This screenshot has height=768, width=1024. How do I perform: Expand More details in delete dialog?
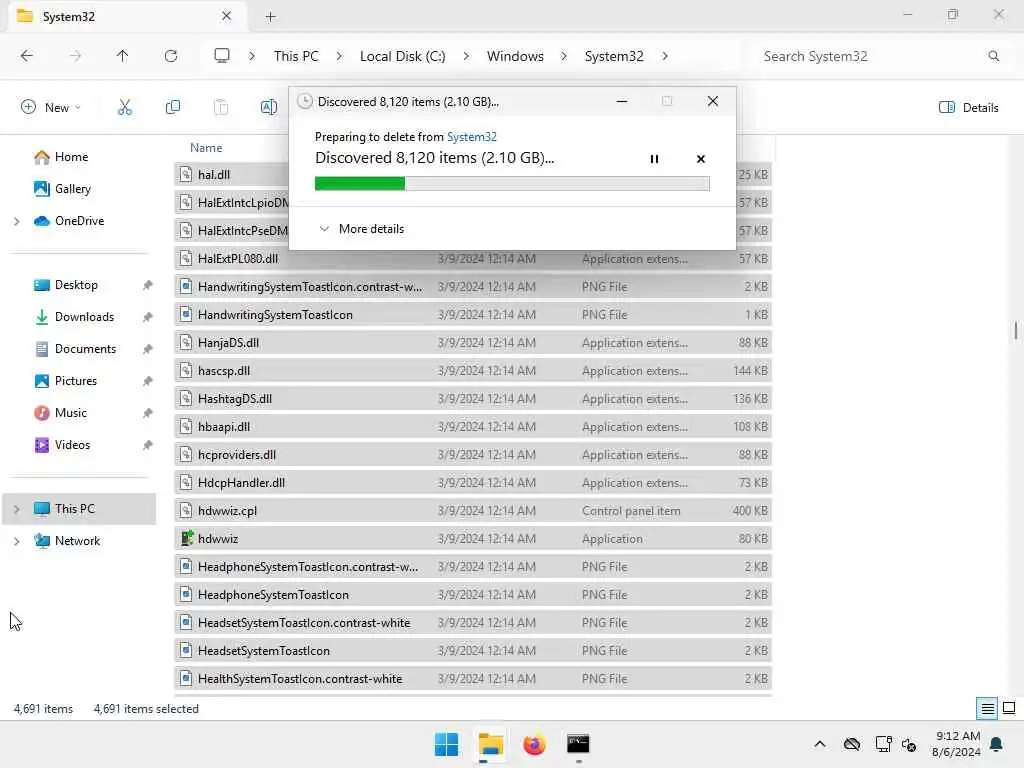coord(361,229)
